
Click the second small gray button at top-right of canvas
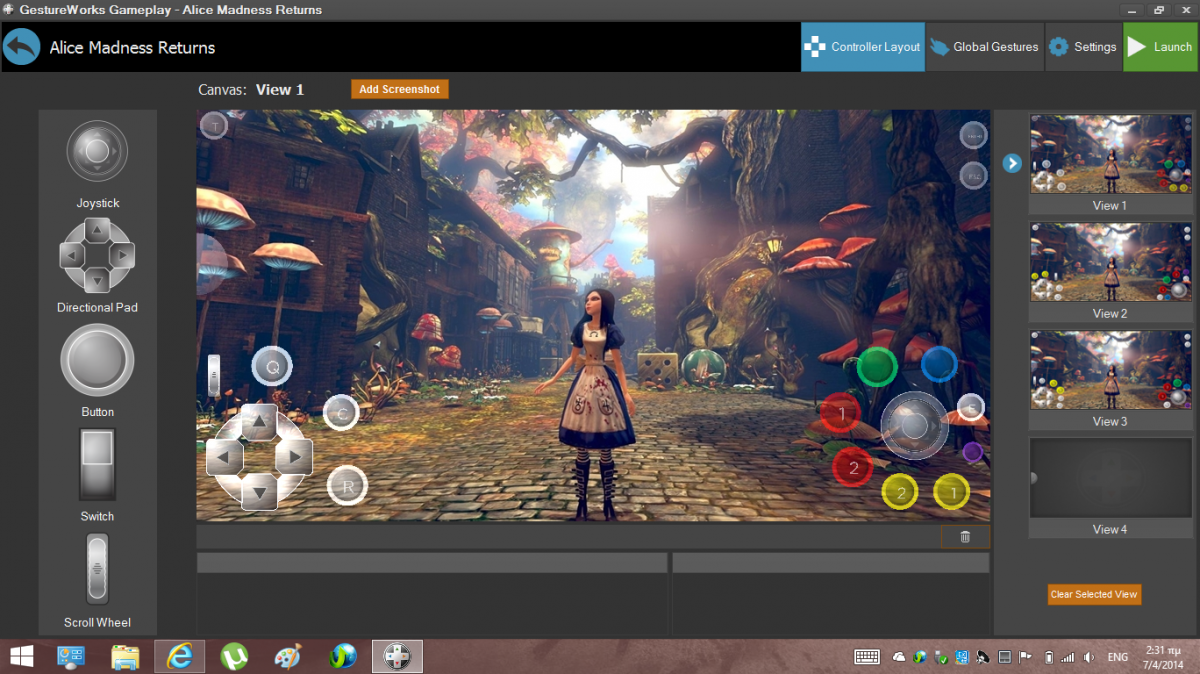click(973, 176)
